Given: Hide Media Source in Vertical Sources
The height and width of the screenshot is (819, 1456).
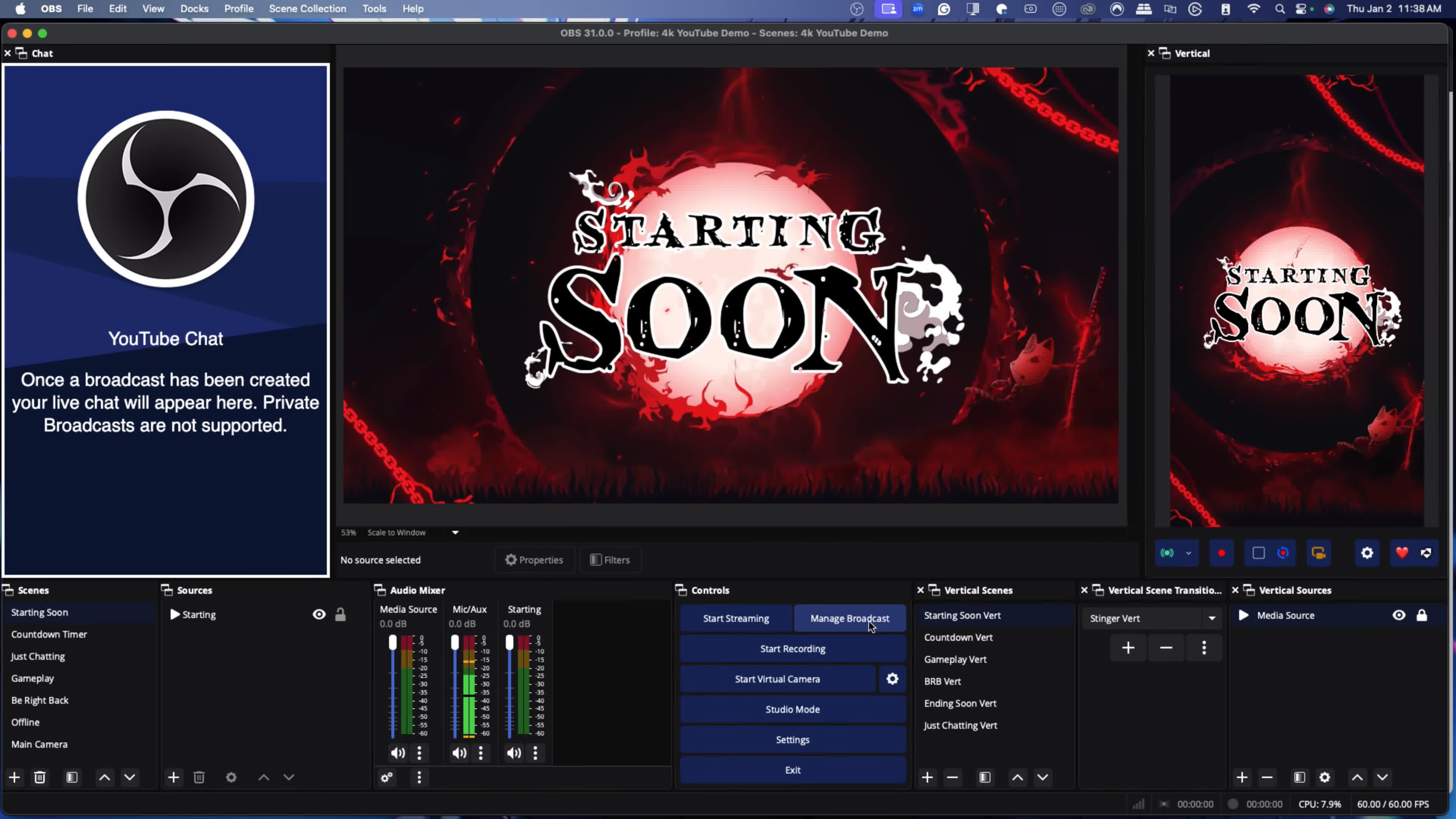Looking at the screenshot, I should point(1399,615).
